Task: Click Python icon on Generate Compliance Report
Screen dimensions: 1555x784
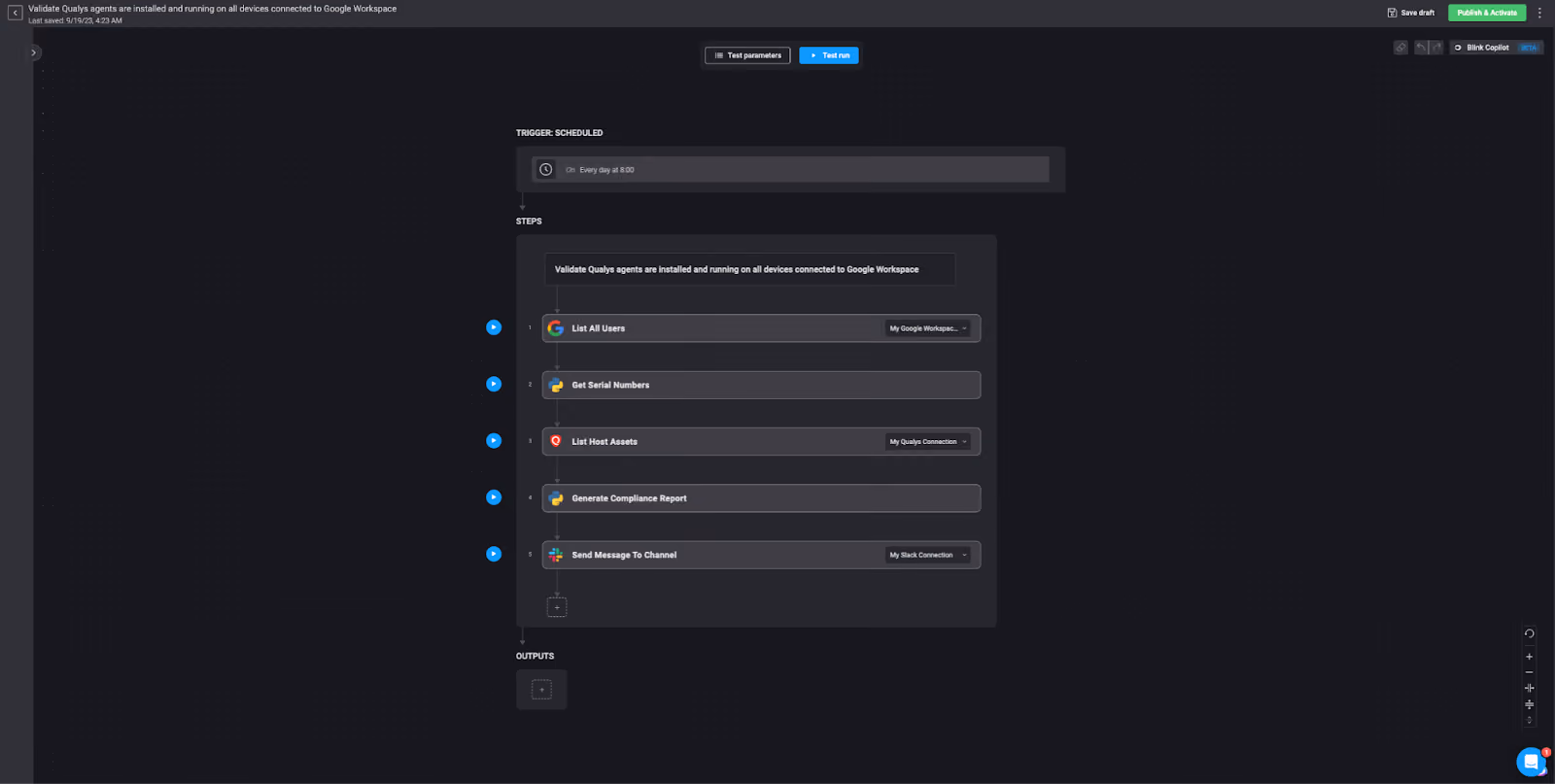Action: (x=556, y=498)
